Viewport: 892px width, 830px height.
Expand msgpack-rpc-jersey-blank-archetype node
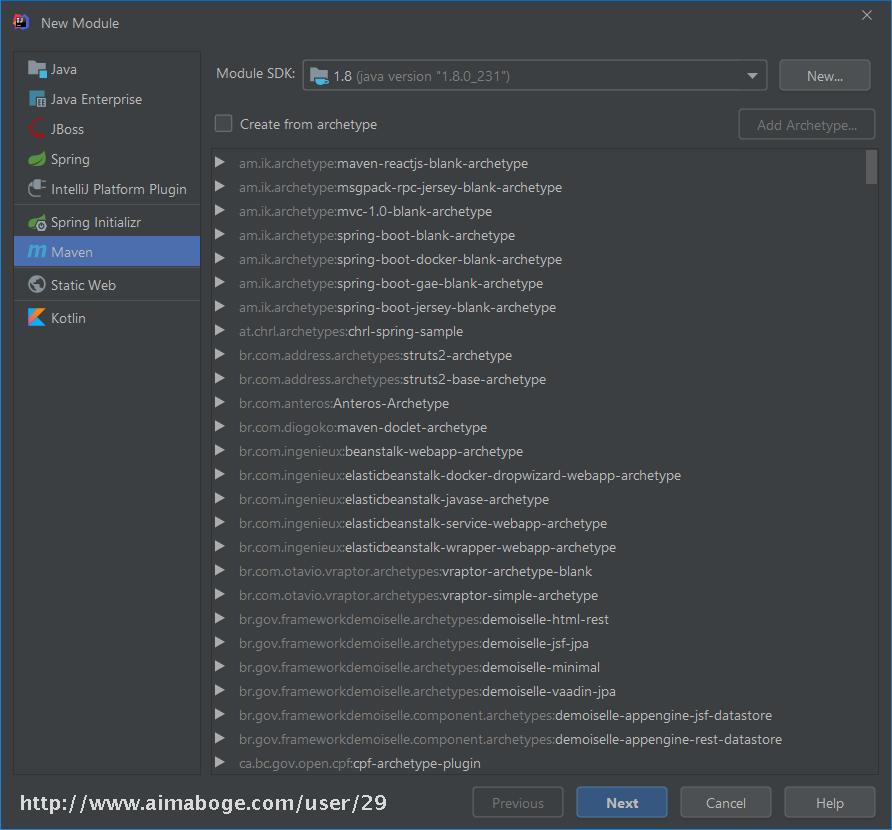[220, 187]
